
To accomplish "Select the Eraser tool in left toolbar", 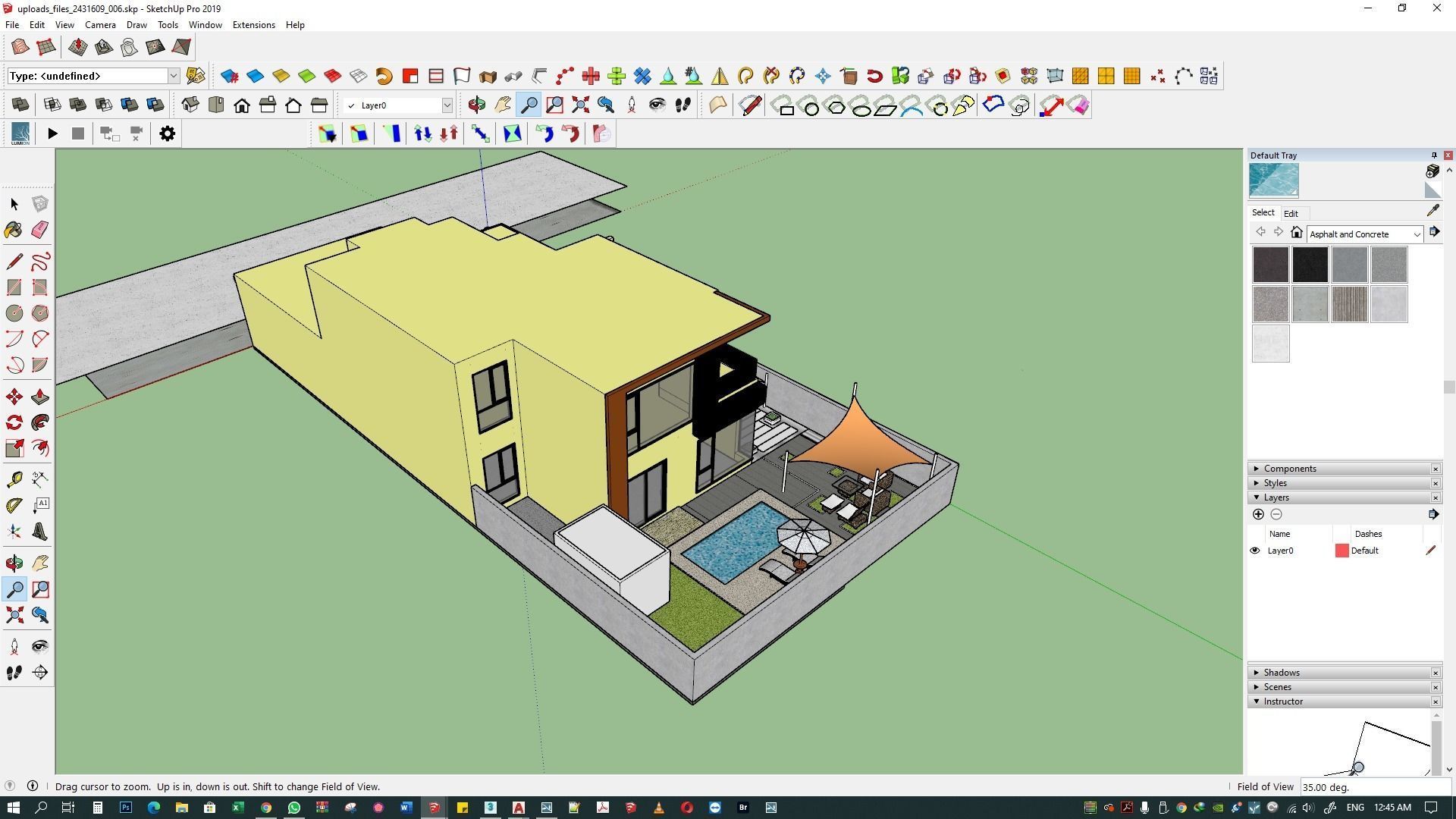I will (39, 230).
